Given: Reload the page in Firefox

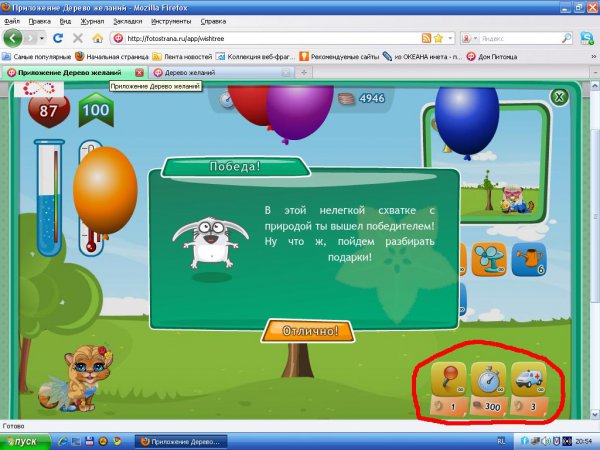Looking at the screenshot, I should tap(61, 38).
